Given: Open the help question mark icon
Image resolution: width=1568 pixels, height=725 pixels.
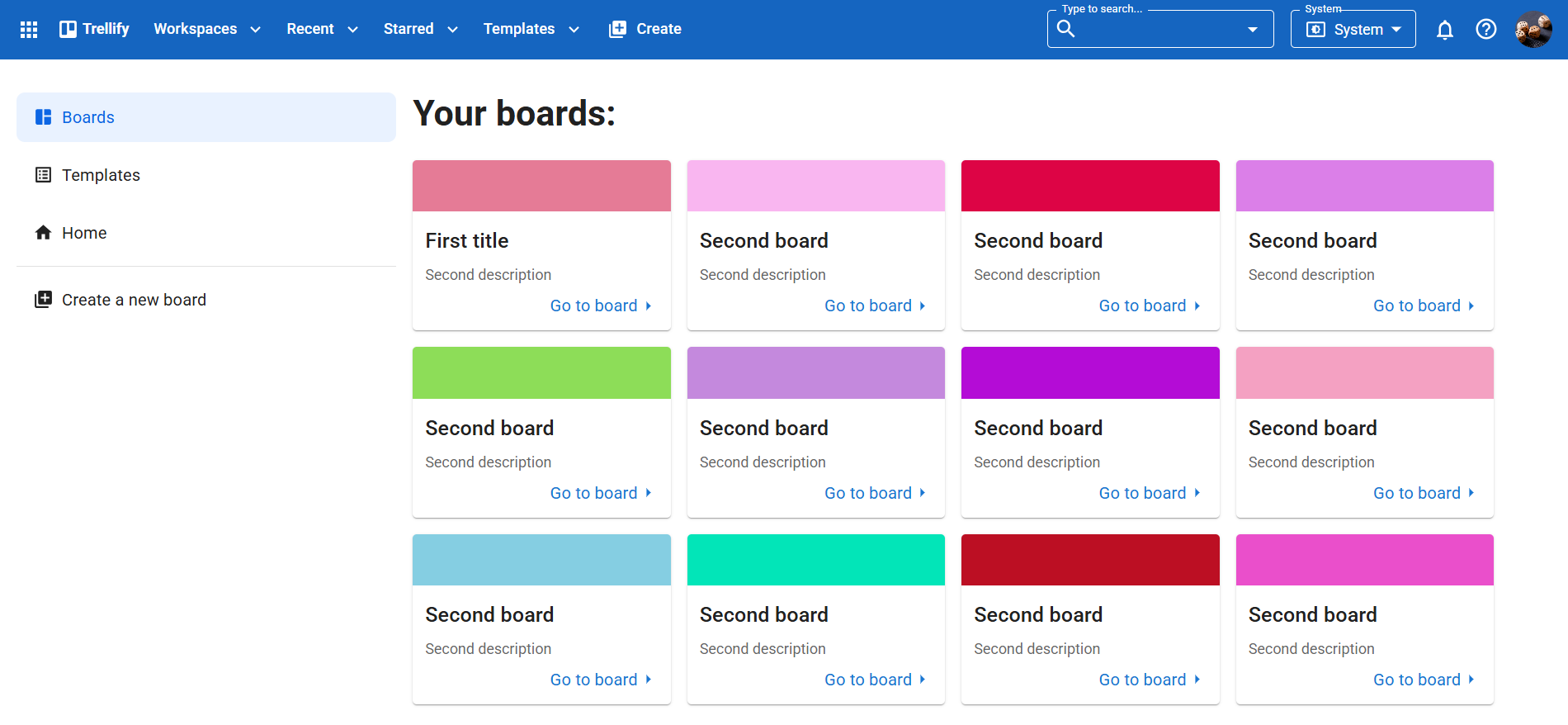Looking at the screenshot, I should 1485,30.
